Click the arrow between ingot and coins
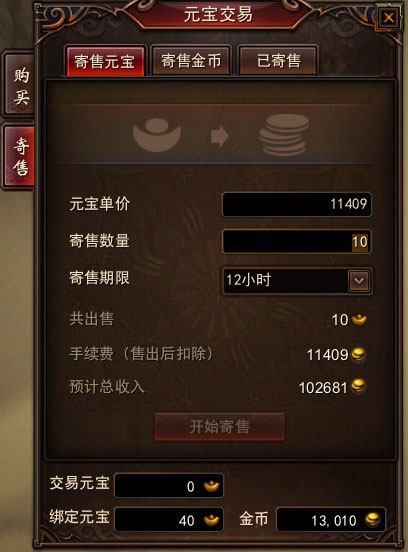The image size is (408, 552). [x=220, y=136]
